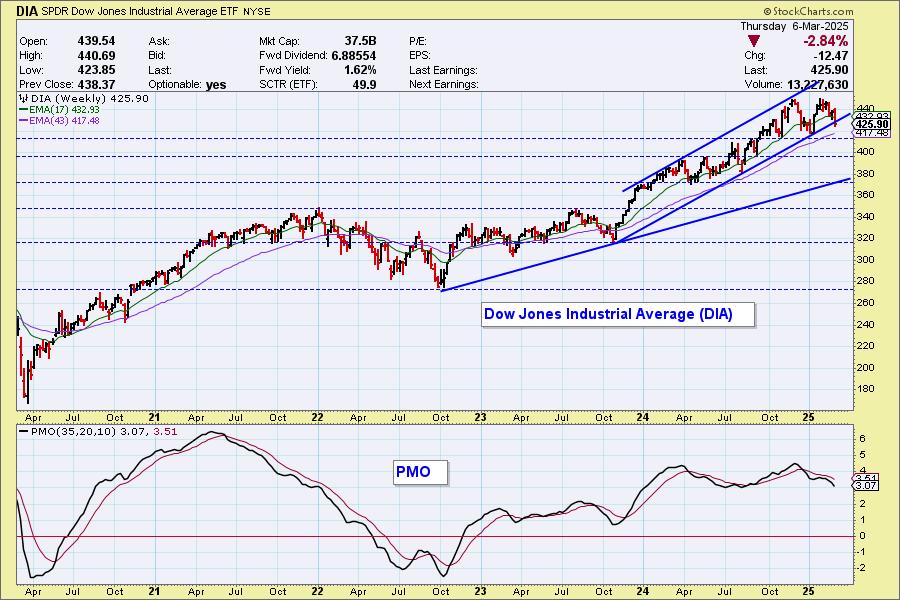Click the NYSE exchange label
900x600 pixels.
[257, 11]
